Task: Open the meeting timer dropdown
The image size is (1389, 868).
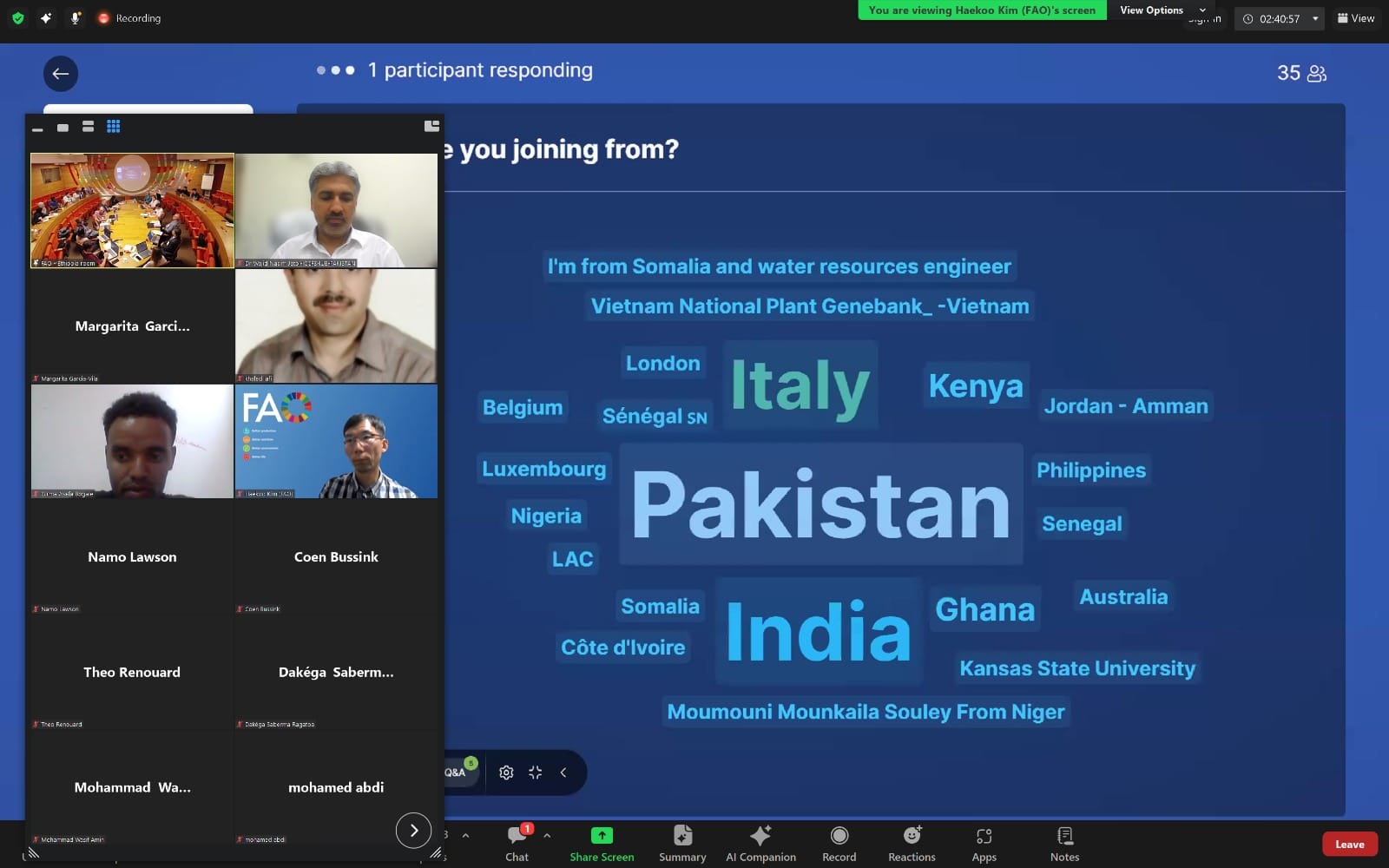Action: coord(1315,18)
